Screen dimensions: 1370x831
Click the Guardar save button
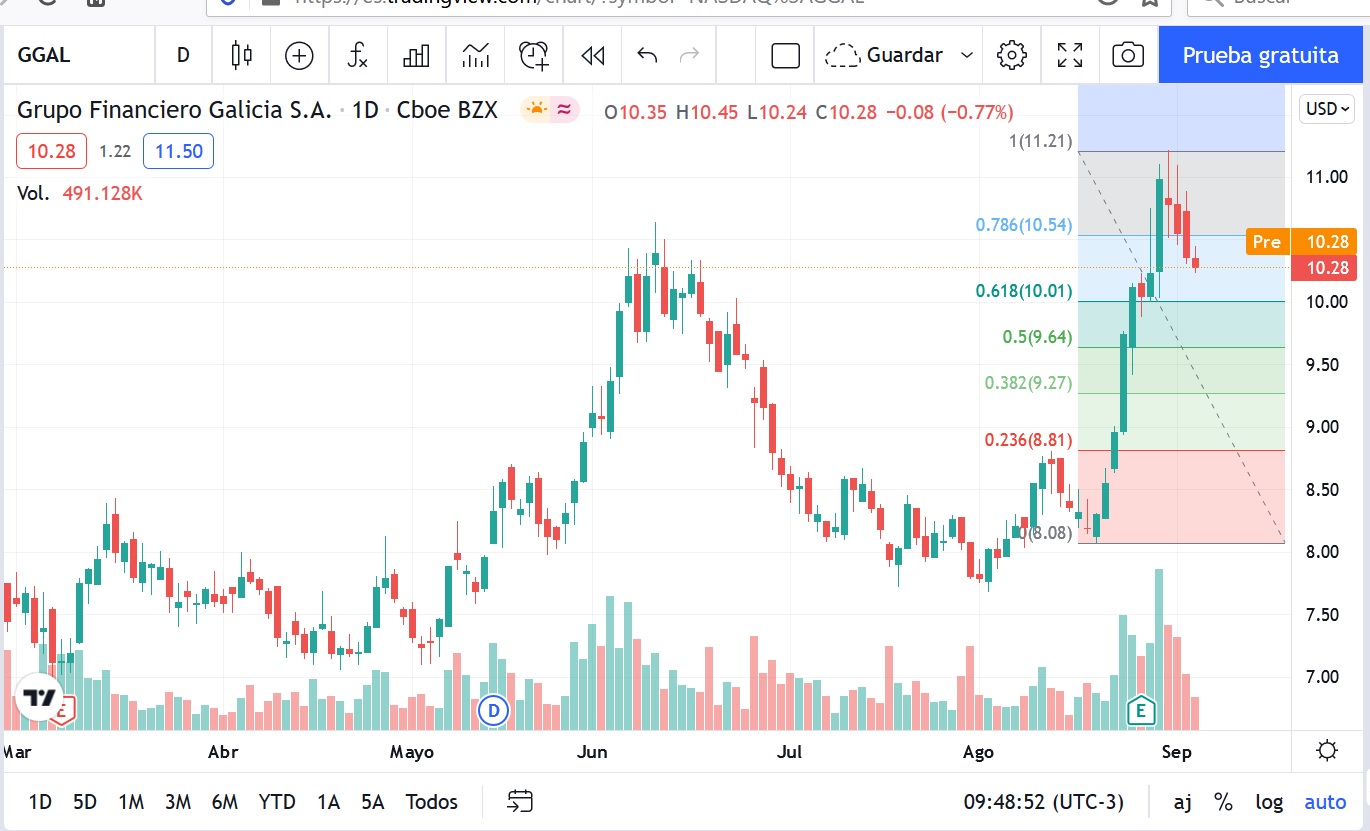click(x=885, y=55)
